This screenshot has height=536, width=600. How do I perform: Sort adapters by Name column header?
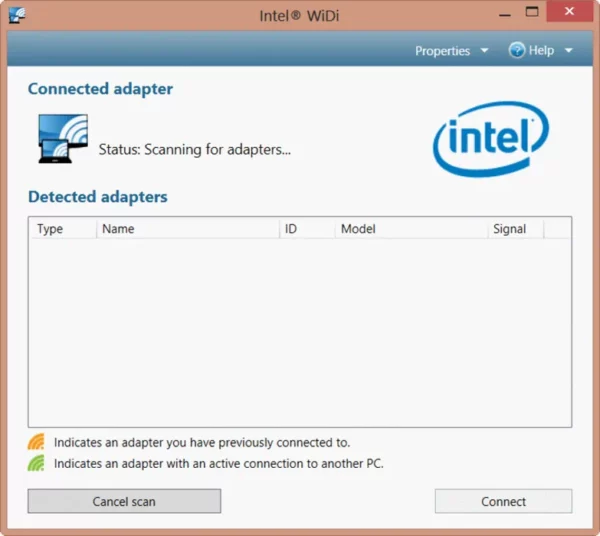click(x=188, y=229)
